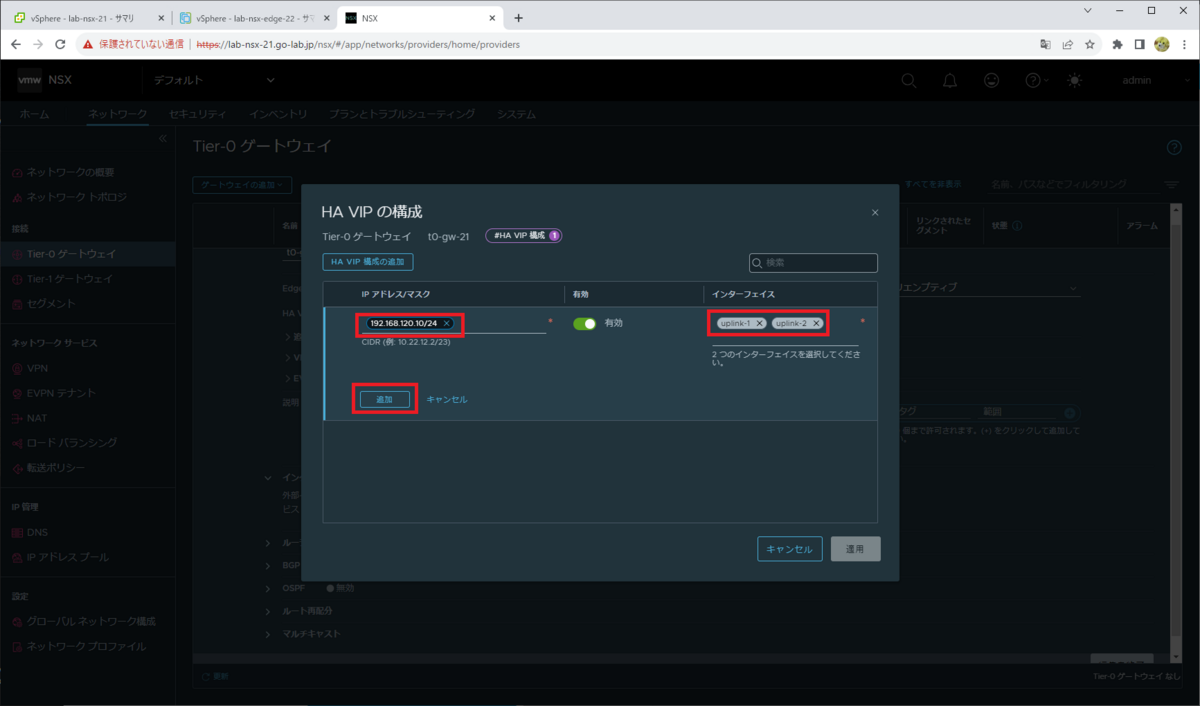Screen dimensions: 1200x706
Task: Click the browser address bar URL
Action: [x=358, y=45]
